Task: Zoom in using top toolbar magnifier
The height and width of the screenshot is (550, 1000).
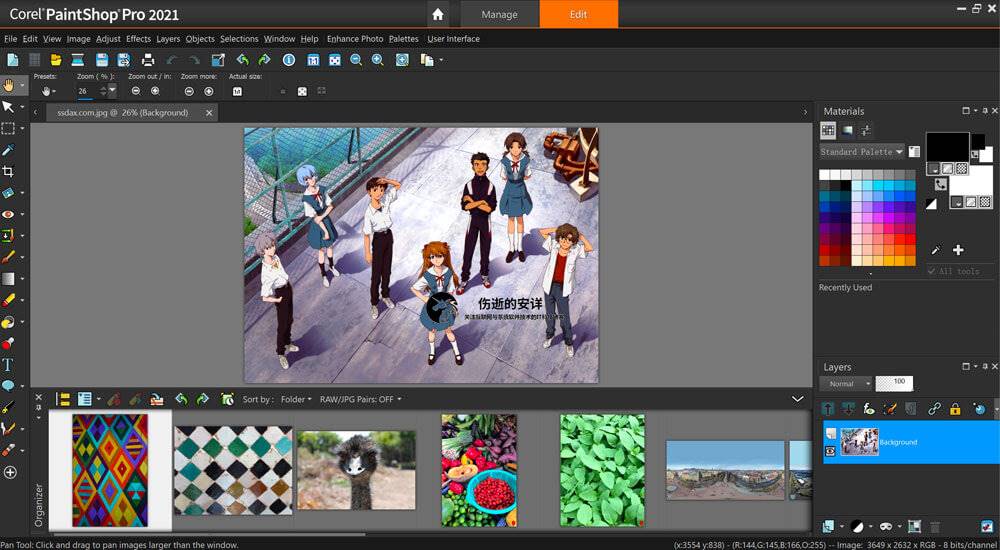Action: (x=378, y=60)
